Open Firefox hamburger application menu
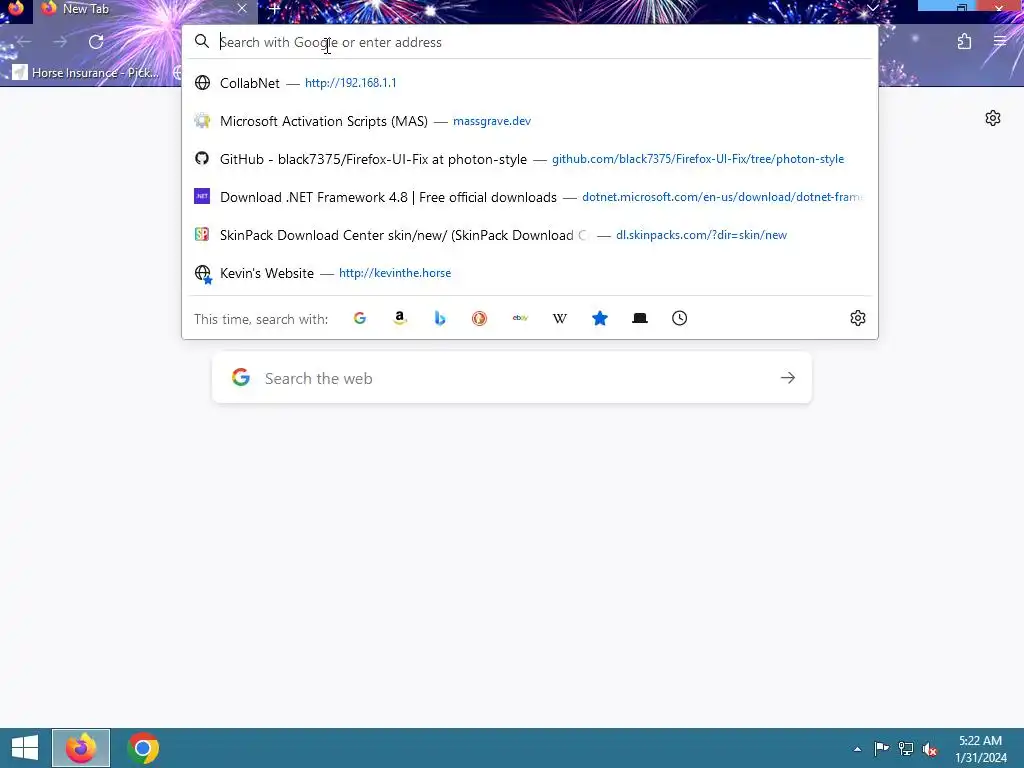This screenshot has width=1024, height=768. [x=1000, y=42]
